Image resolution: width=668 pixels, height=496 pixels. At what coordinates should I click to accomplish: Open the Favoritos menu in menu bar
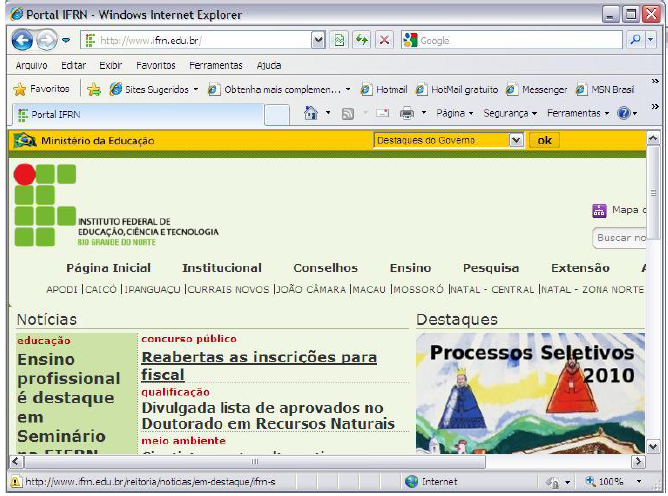pos(155,66)
